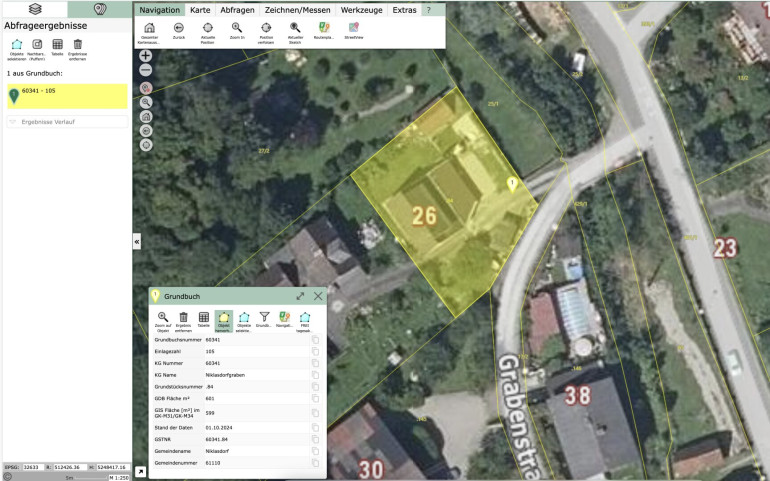Open the Zeichnen/Messen menu tab
770x481 pixels.
[x=298, y=9]
